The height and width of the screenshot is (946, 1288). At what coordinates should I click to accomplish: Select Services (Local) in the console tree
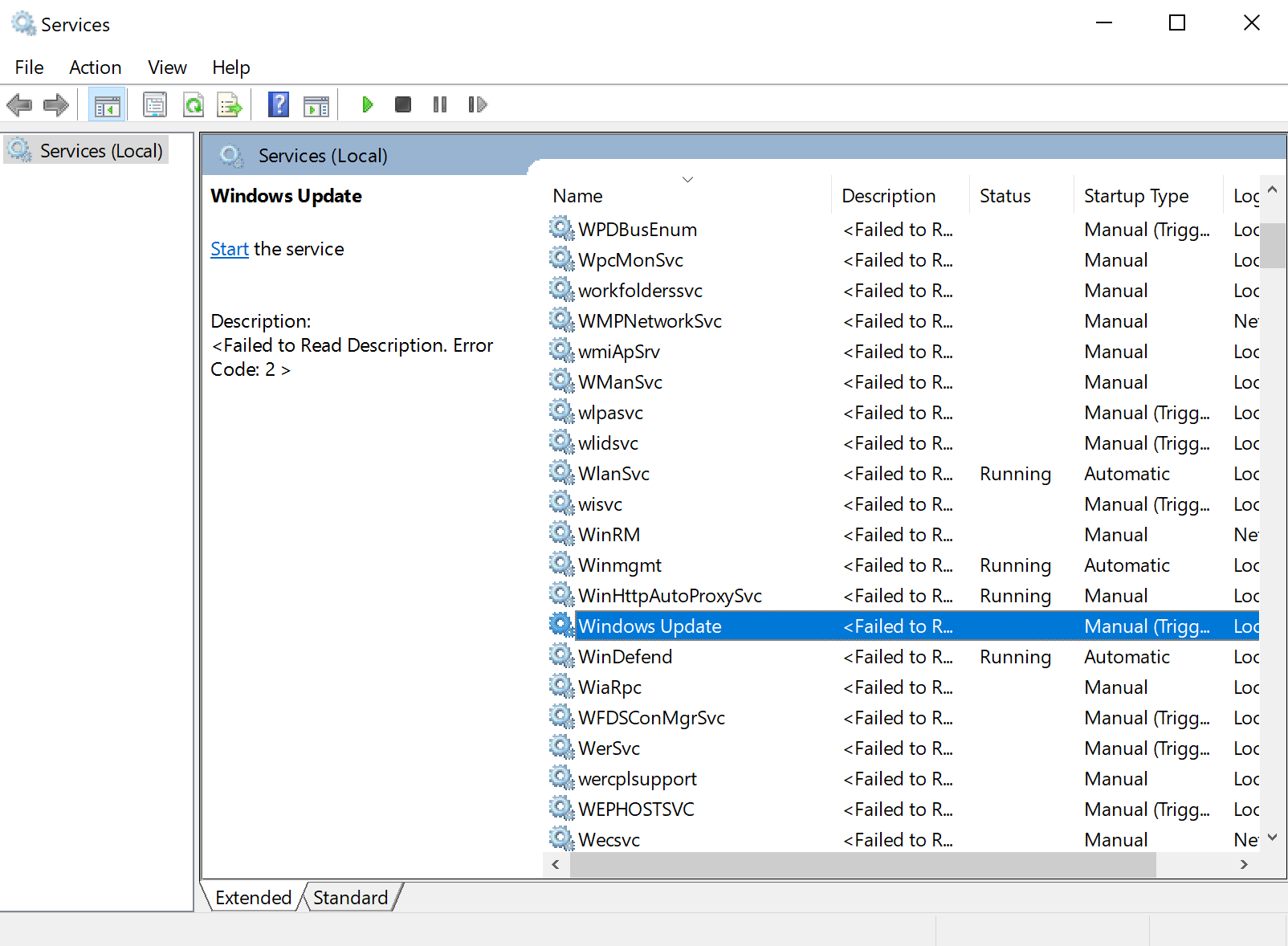pyautogui.click(x=86, y=150)
